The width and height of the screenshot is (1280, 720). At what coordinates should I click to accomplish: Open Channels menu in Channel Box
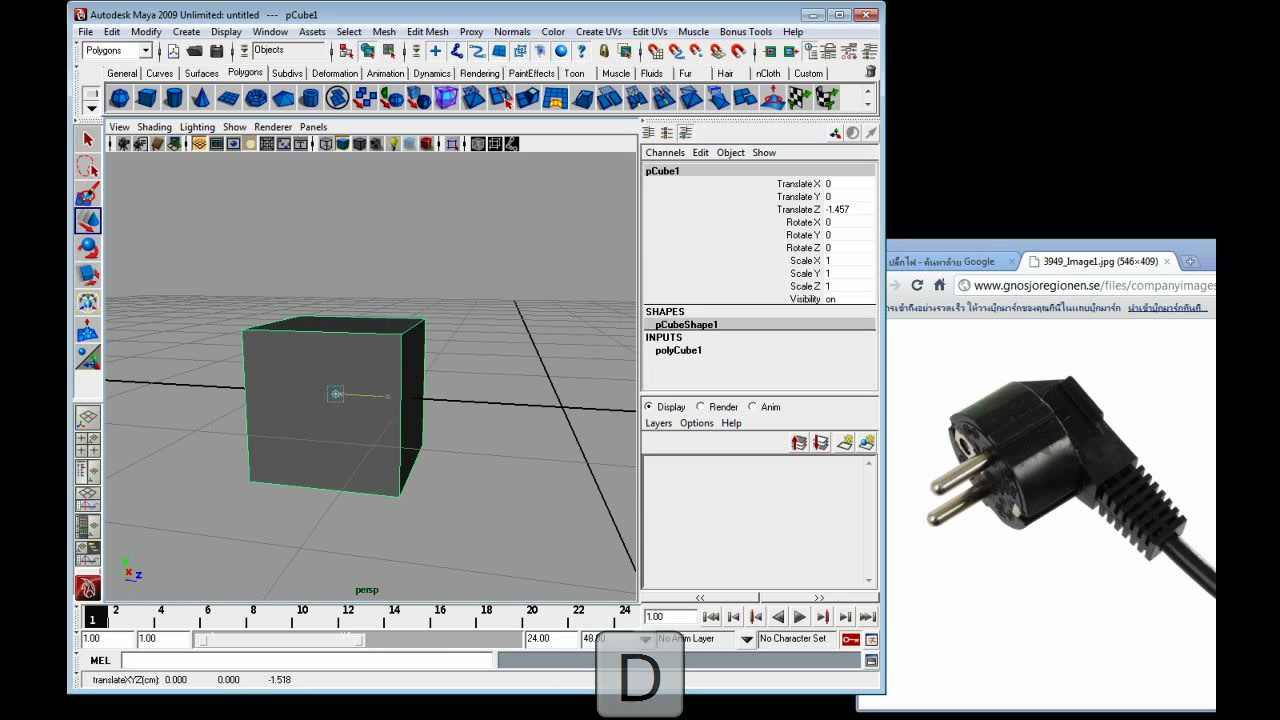pos(665,153)
